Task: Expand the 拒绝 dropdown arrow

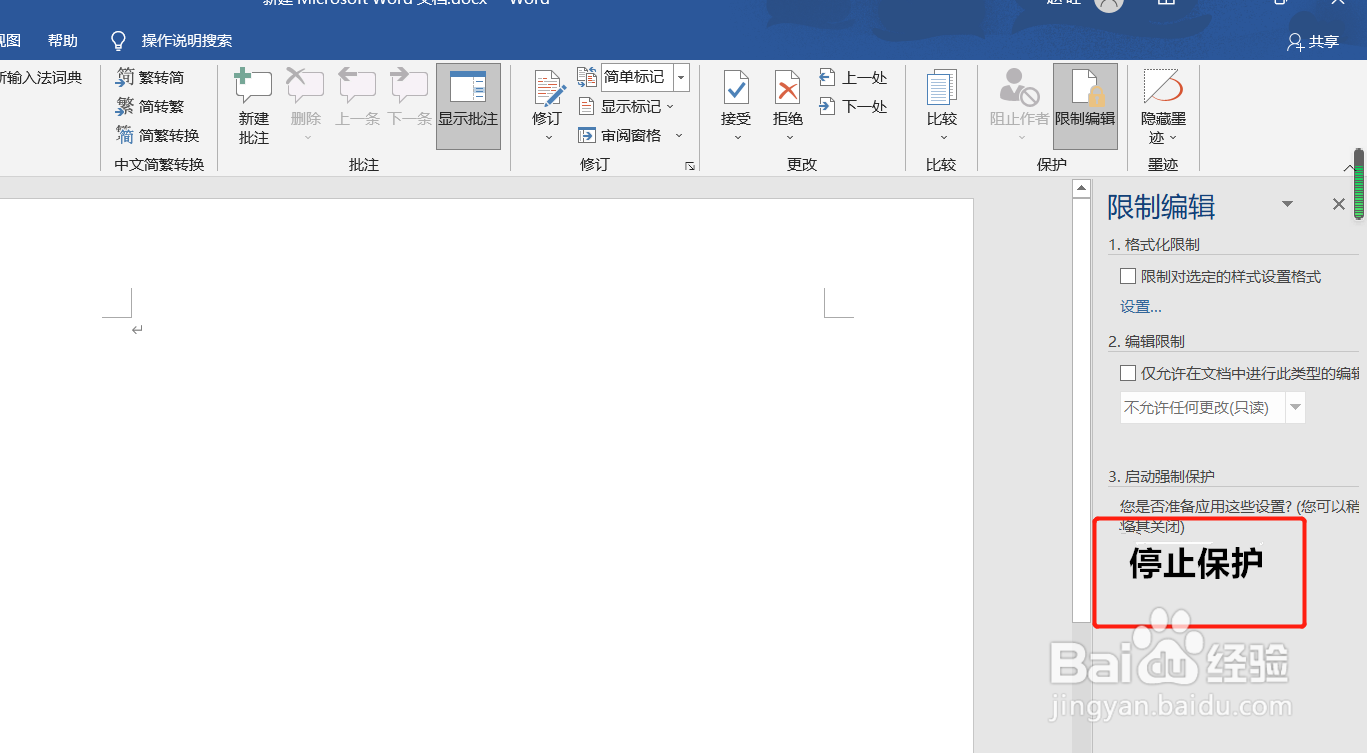Action: pos(789,138)
